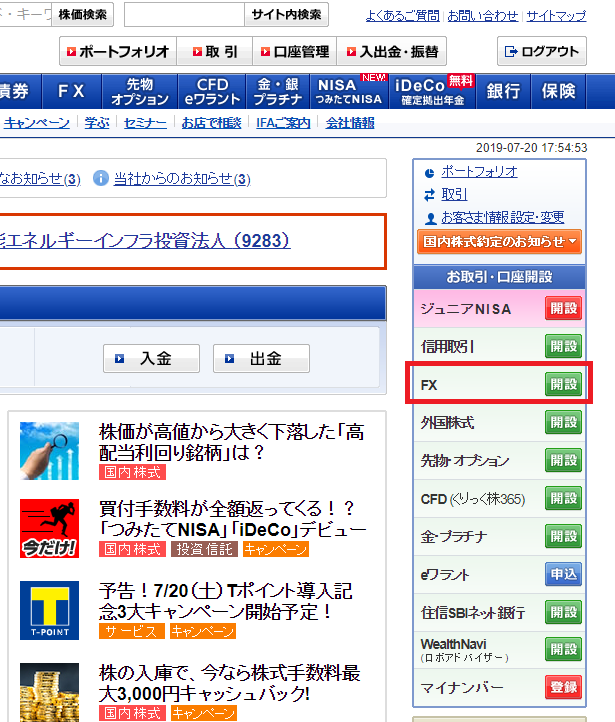Open the 取引 top menu button
Image resolution: width=615 pixels, height=722 pixels.
pos(215,51)
